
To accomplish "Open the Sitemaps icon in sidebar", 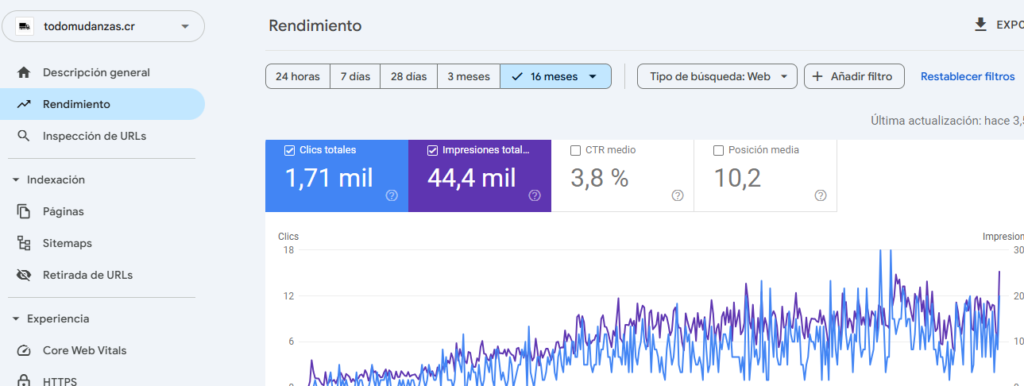I will (24, 243).
